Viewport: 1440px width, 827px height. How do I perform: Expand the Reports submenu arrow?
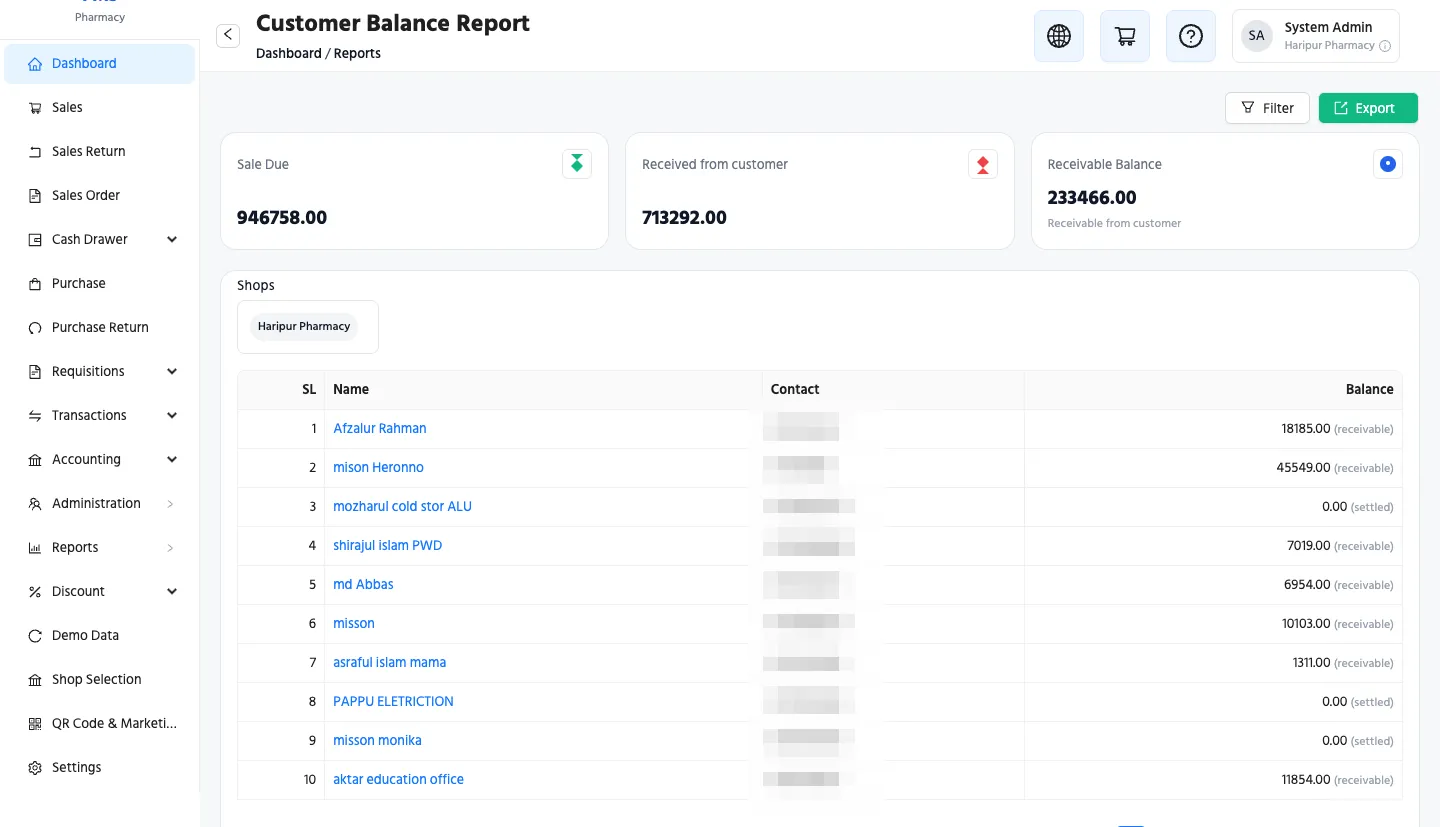click(171, 548)
